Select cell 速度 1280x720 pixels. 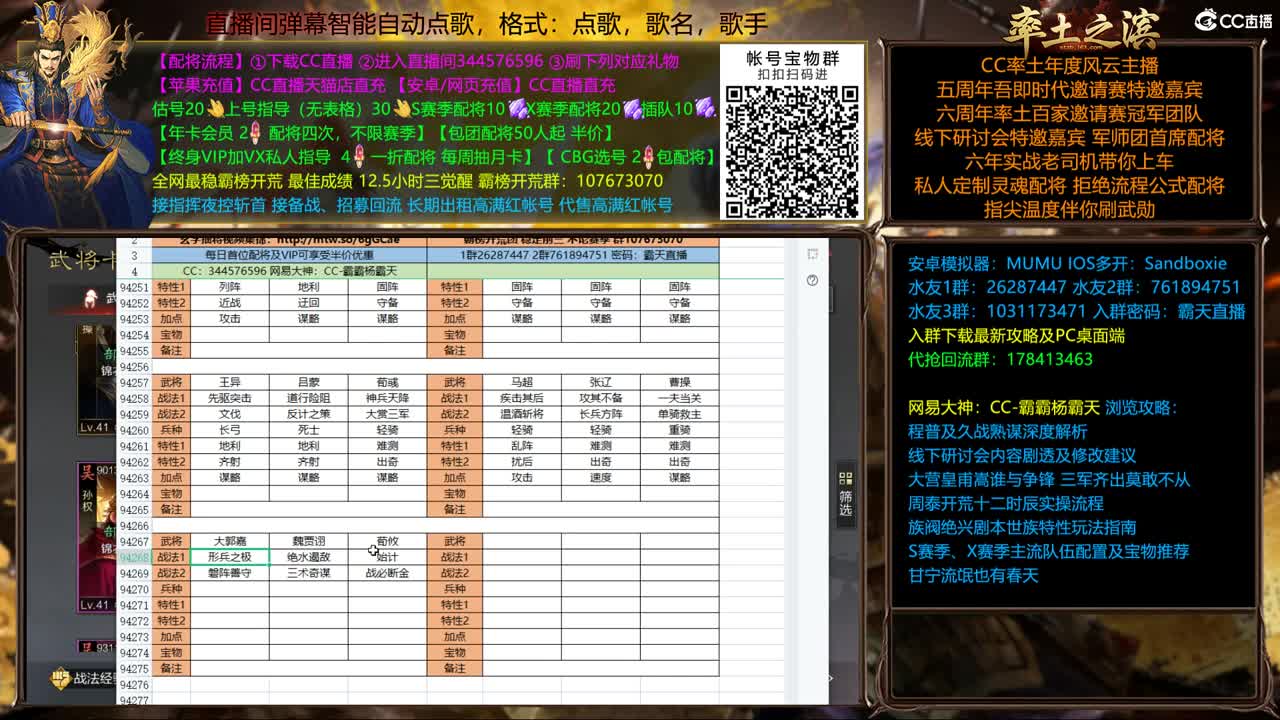coord(601,478)
